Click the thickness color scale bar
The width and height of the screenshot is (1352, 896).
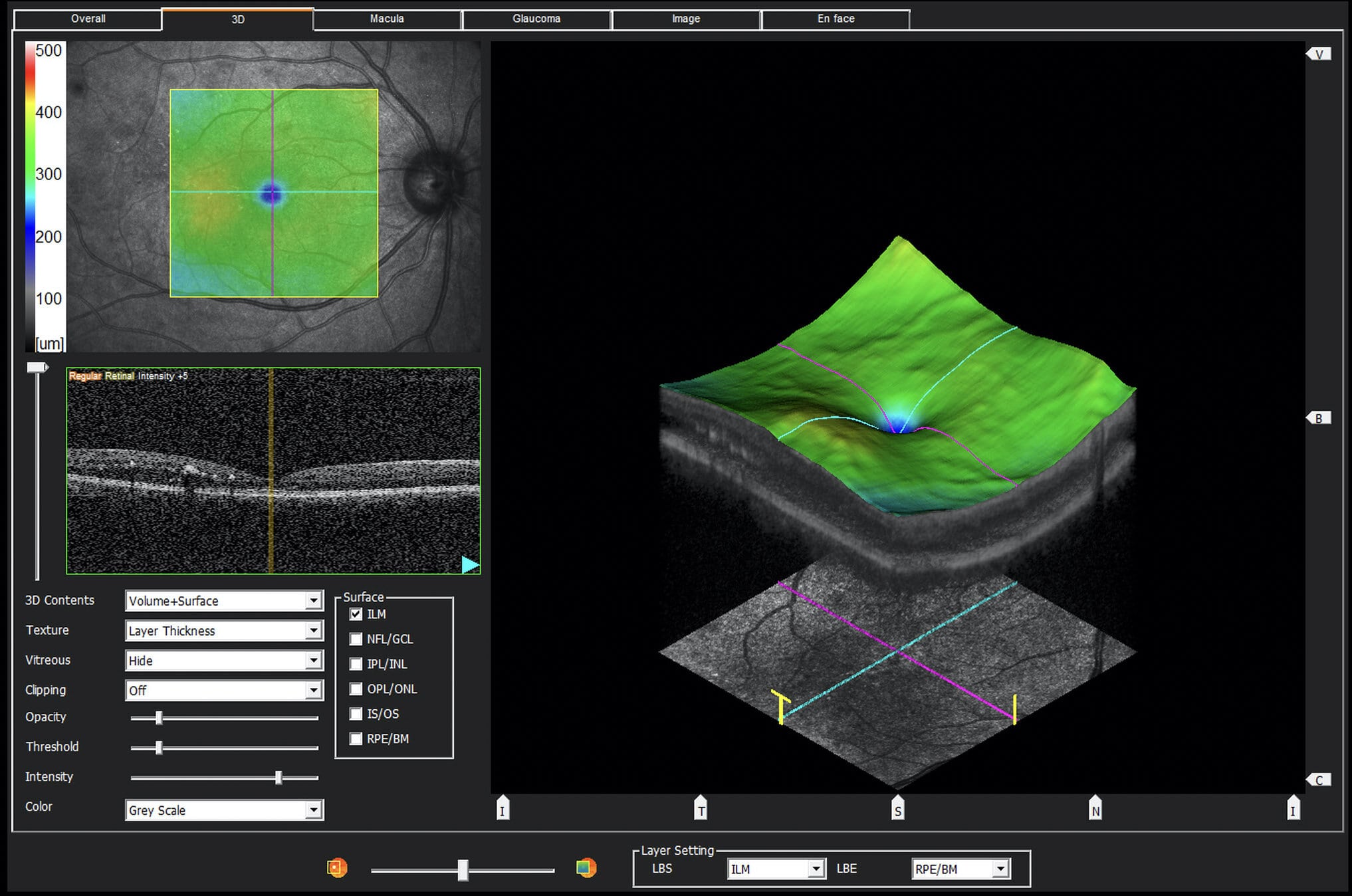(x=30, y=197)
